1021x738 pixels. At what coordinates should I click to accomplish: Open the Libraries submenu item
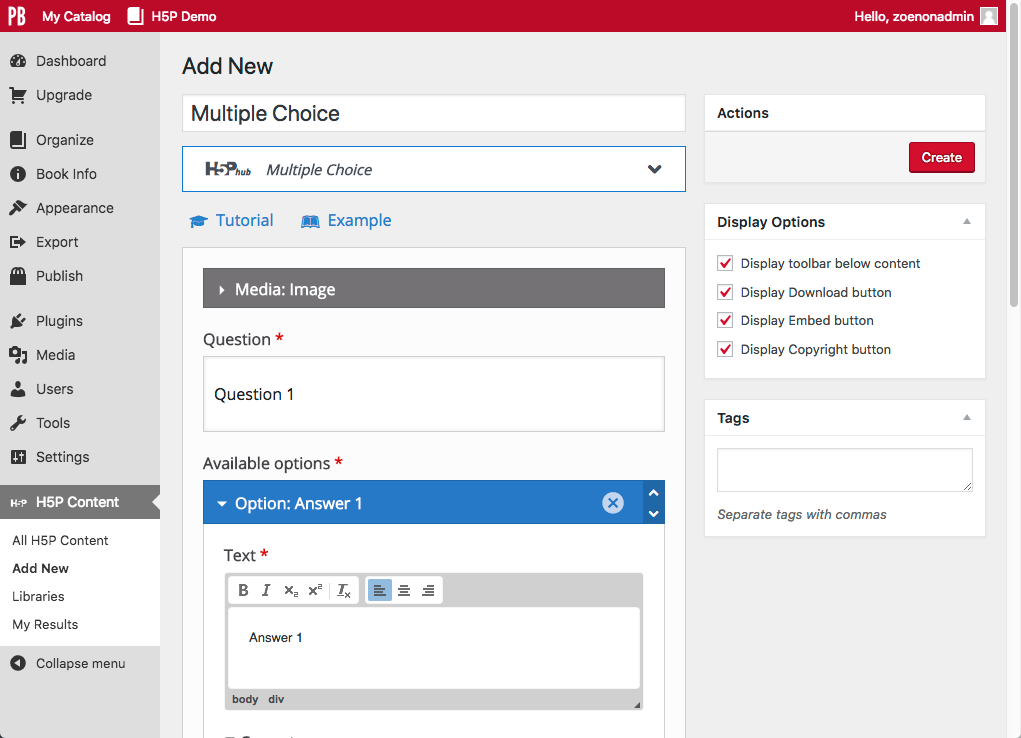tap(38, 597)
